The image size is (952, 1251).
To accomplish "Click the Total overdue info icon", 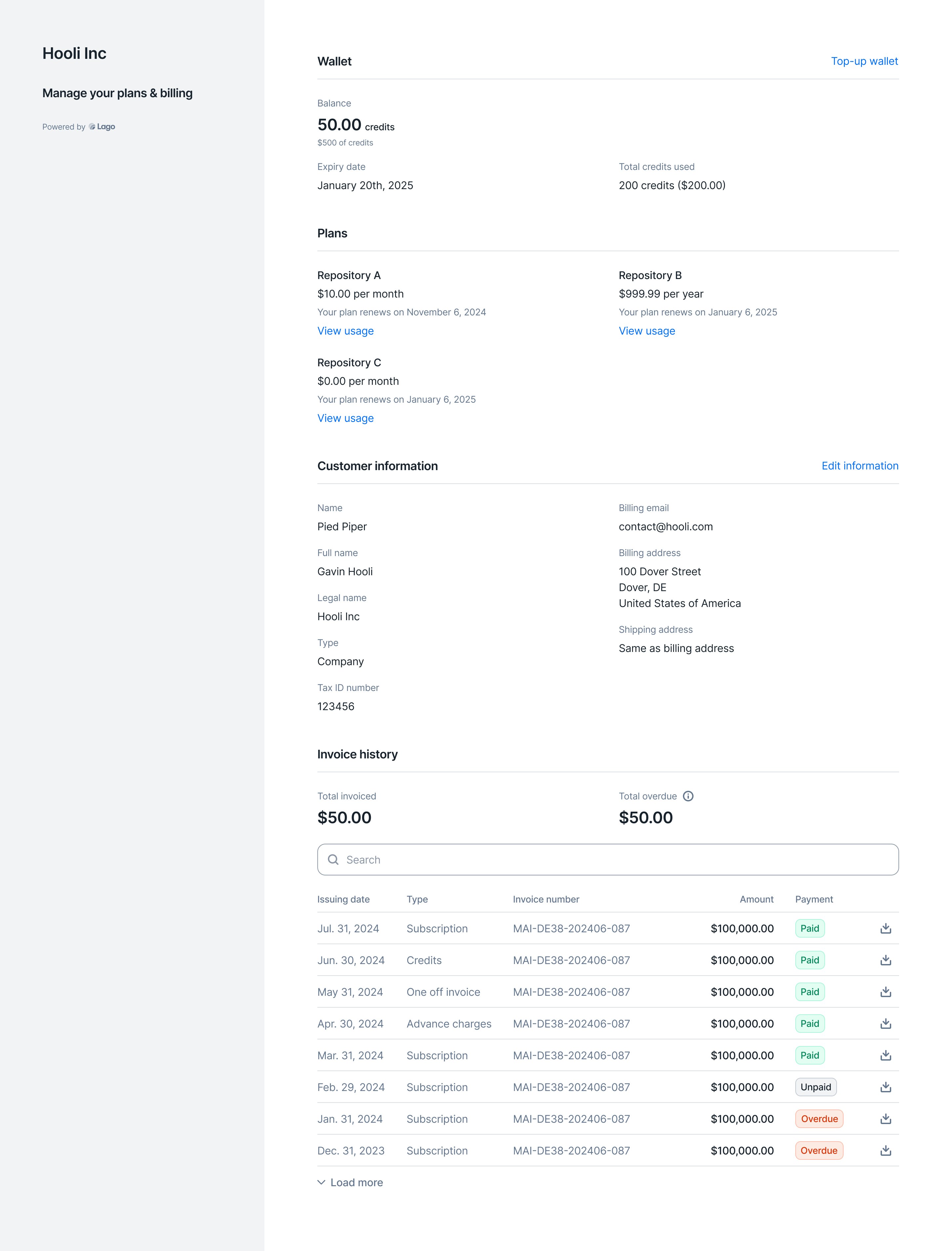I will 688,796.
